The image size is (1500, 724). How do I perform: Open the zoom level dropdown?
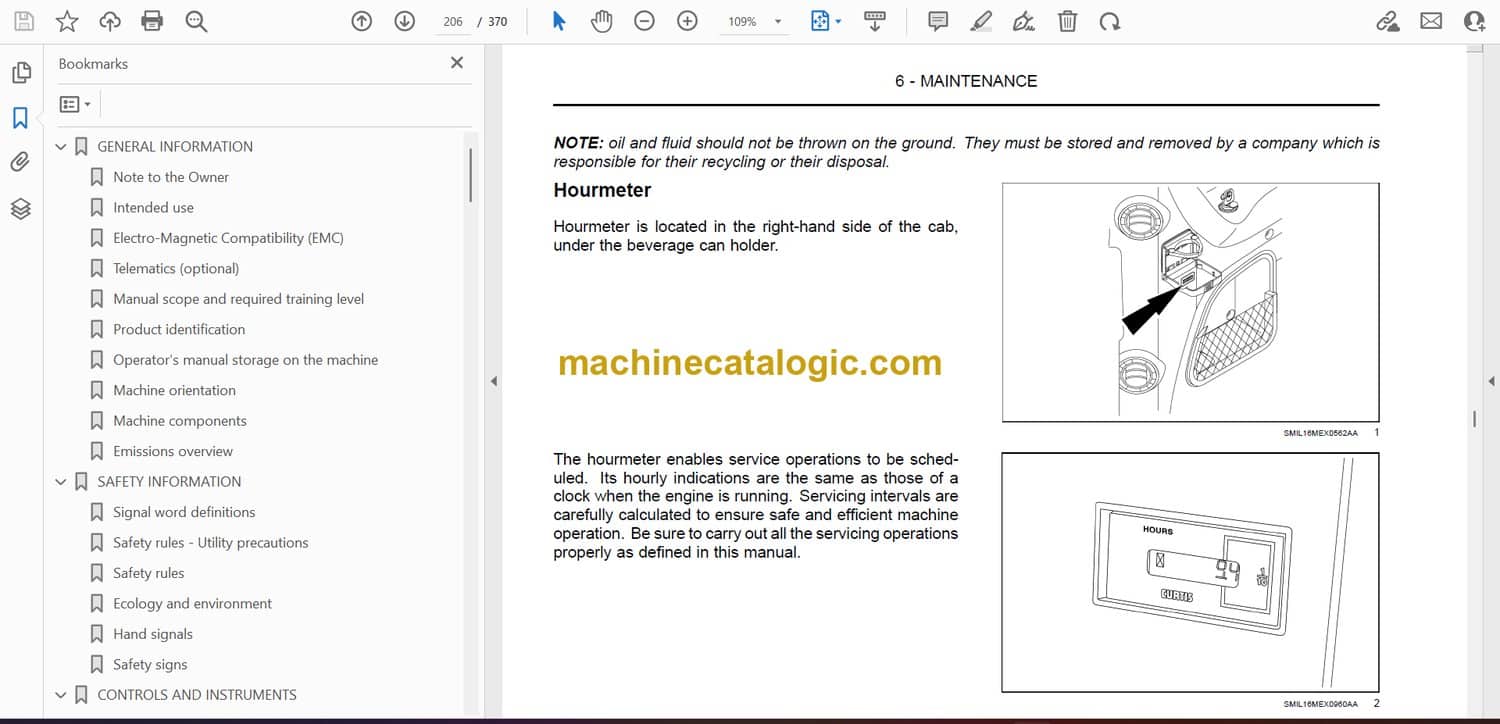click(x=778, y=21)
